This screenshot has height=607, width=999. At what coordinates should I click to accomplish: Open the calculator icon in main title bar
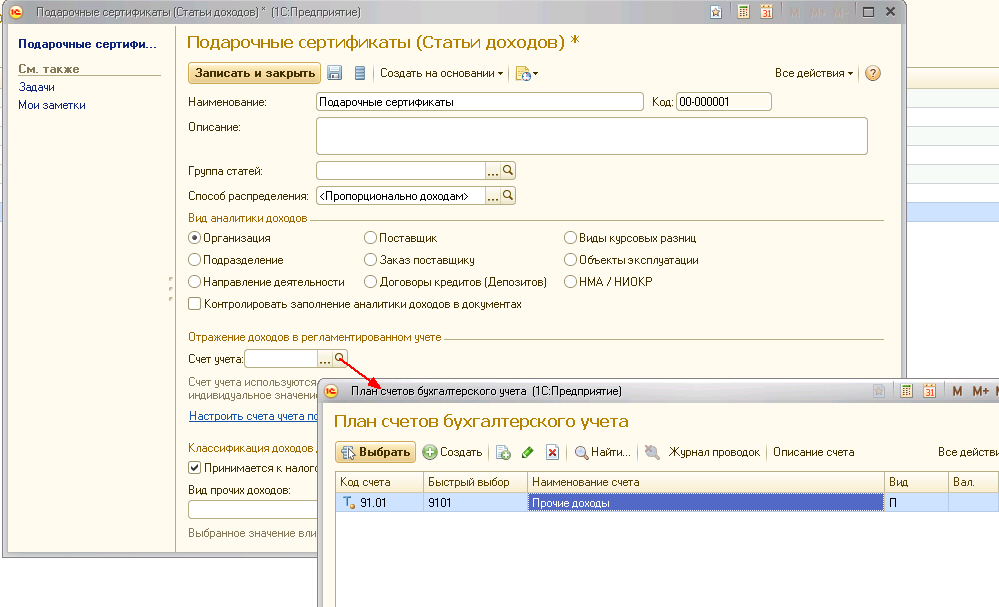[x=743, y=12]
